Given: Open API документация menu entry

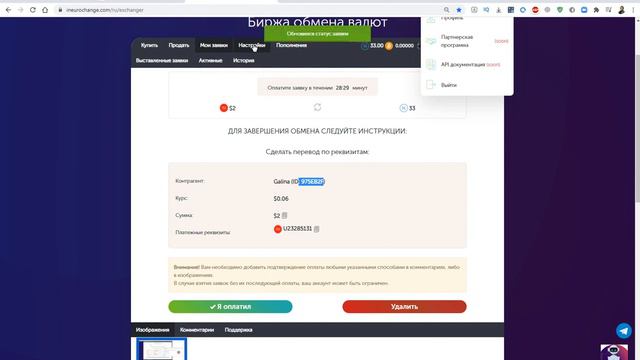Looking at the screenshot, I should click(x=463, y=64).
